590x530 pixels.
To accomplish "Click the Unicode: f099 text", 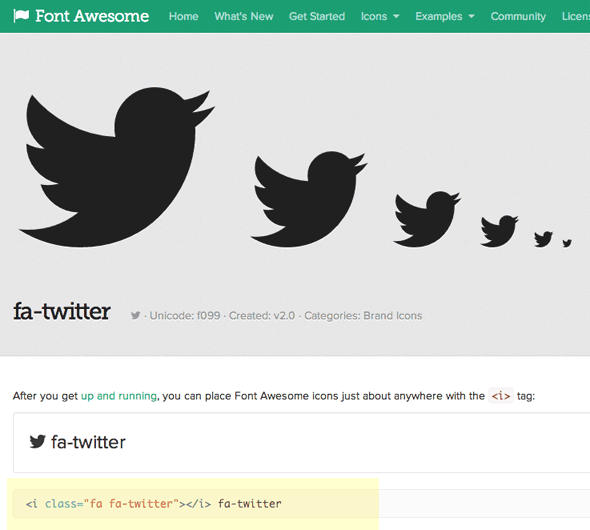I will coord(185,316).
